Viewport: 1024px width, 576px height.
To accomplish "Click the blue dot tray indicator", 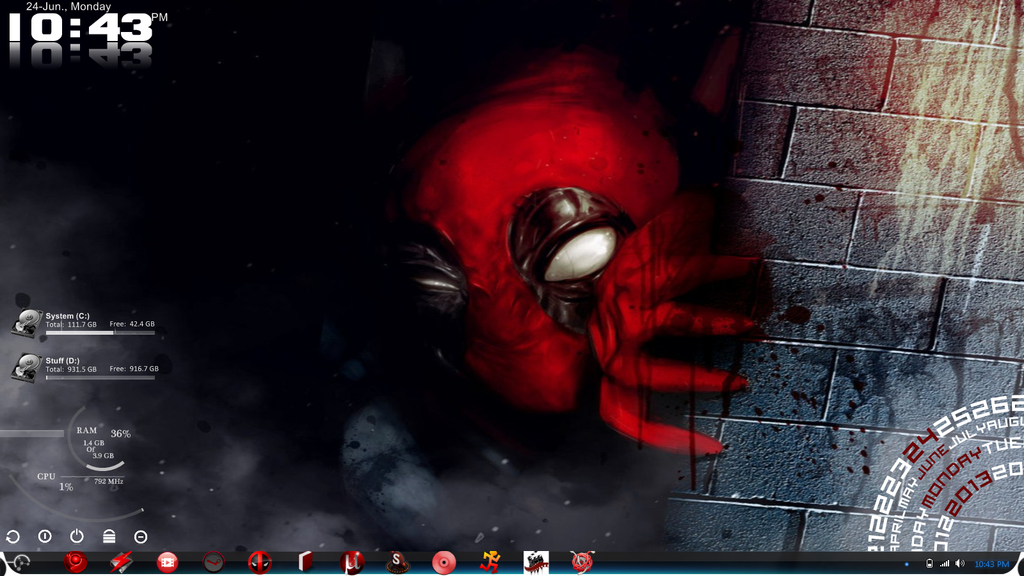I will click(x=906, y=564).
